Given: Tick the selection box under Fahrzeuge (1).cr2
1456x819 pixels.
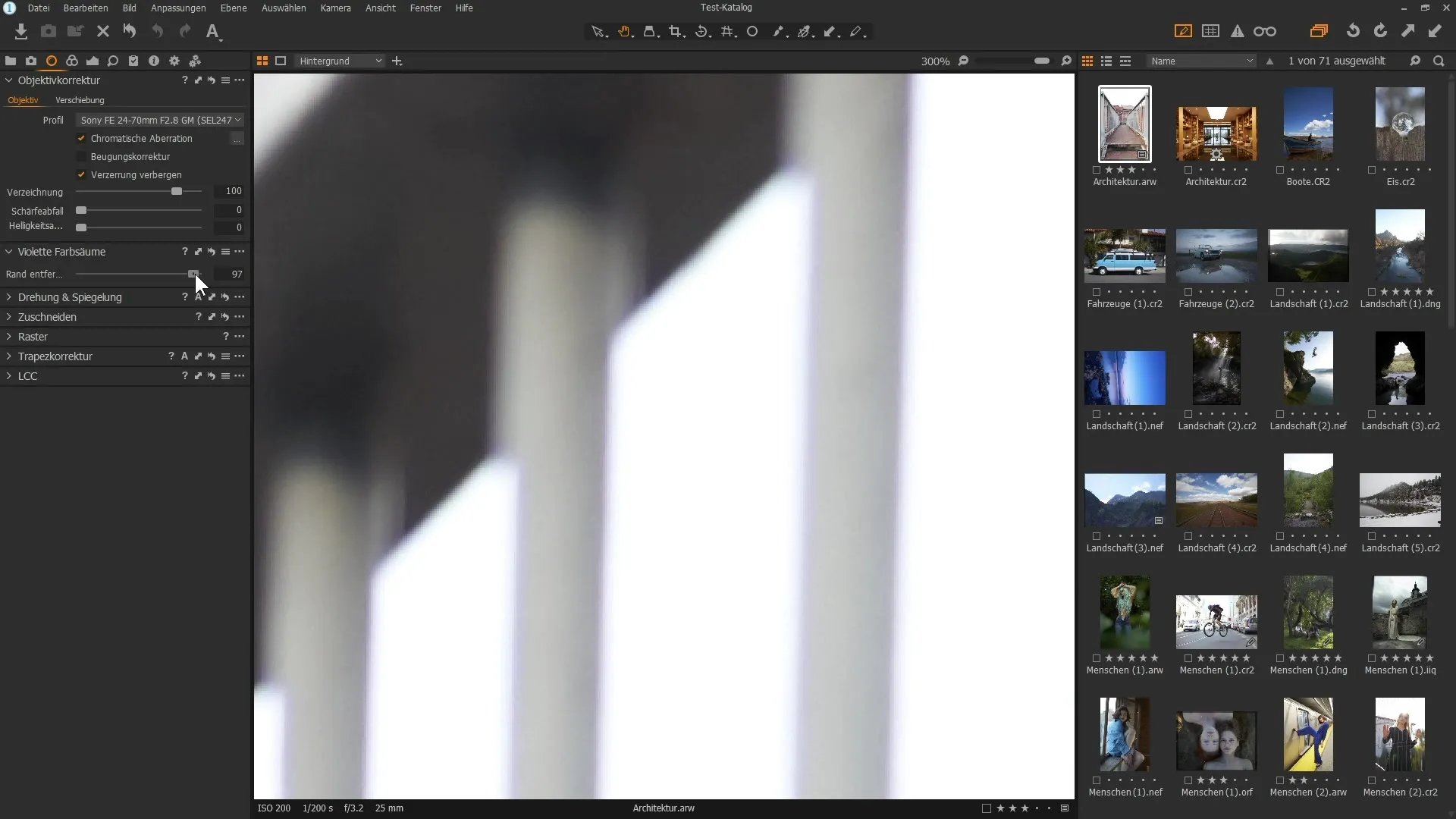Looking at the screenshot, I should (1097, 292).
